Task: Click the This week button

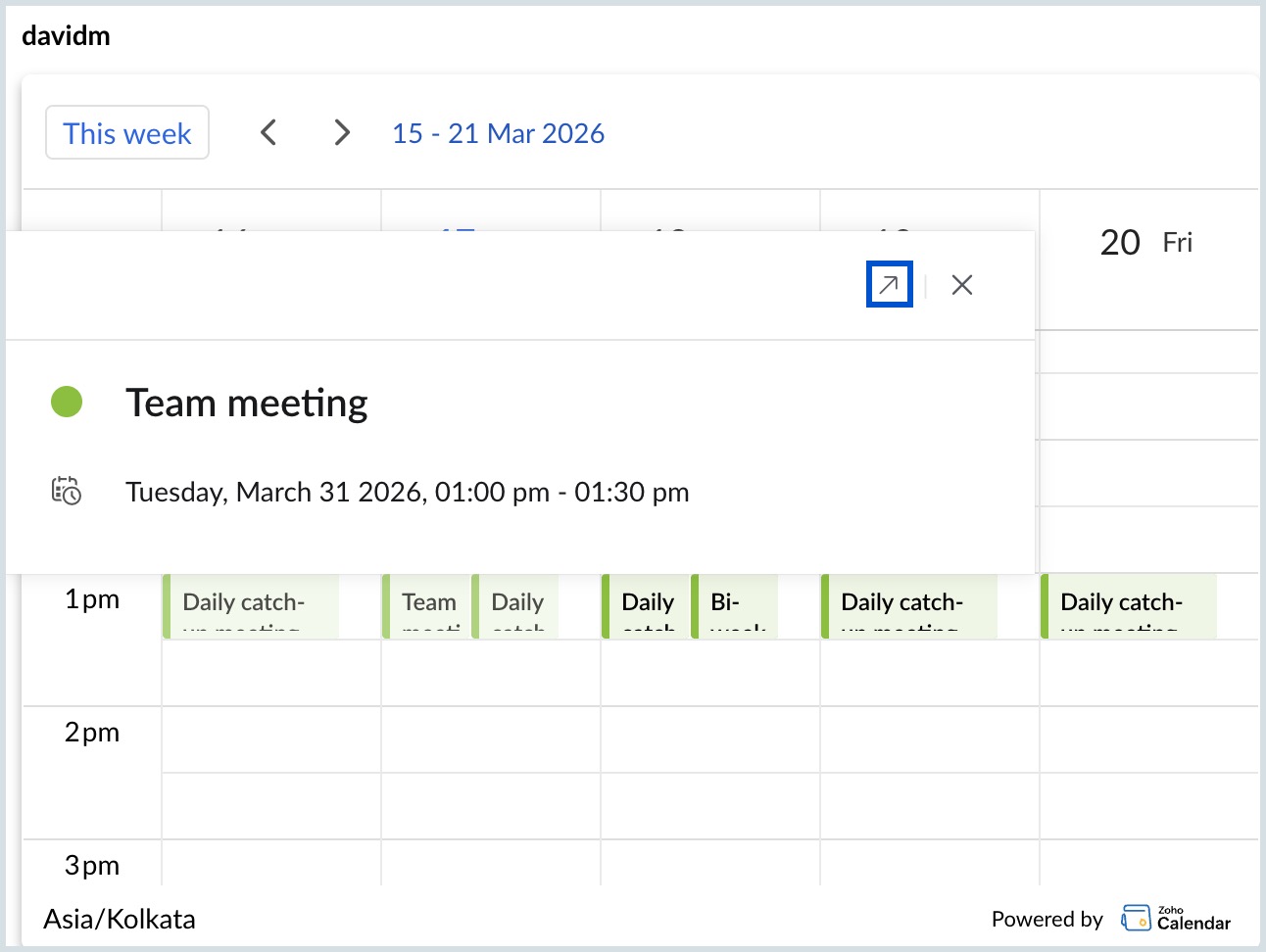Action: click(127, 133)
